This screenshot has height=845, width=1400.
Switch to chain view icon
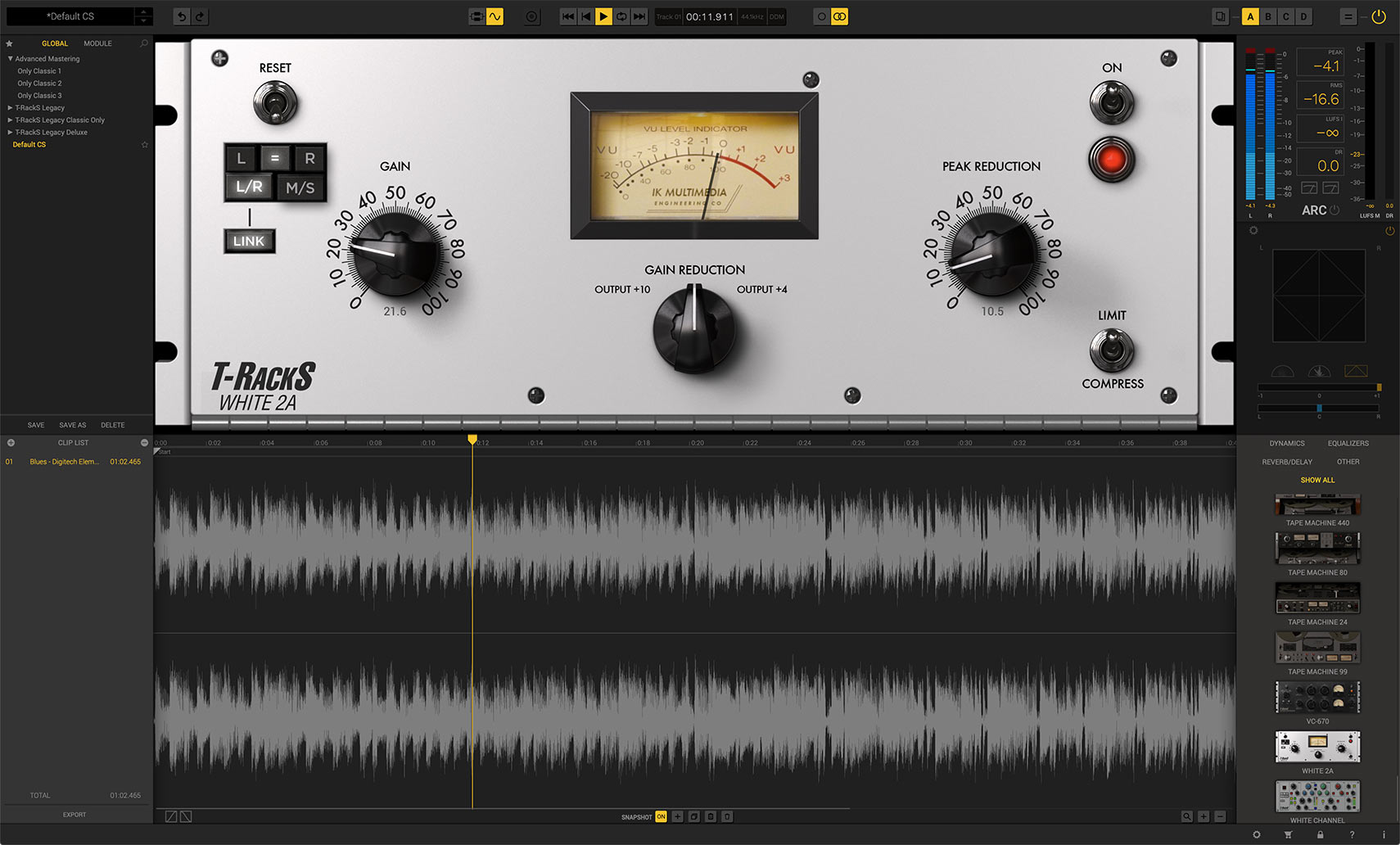pyautogui.click(x=476, y=16)
